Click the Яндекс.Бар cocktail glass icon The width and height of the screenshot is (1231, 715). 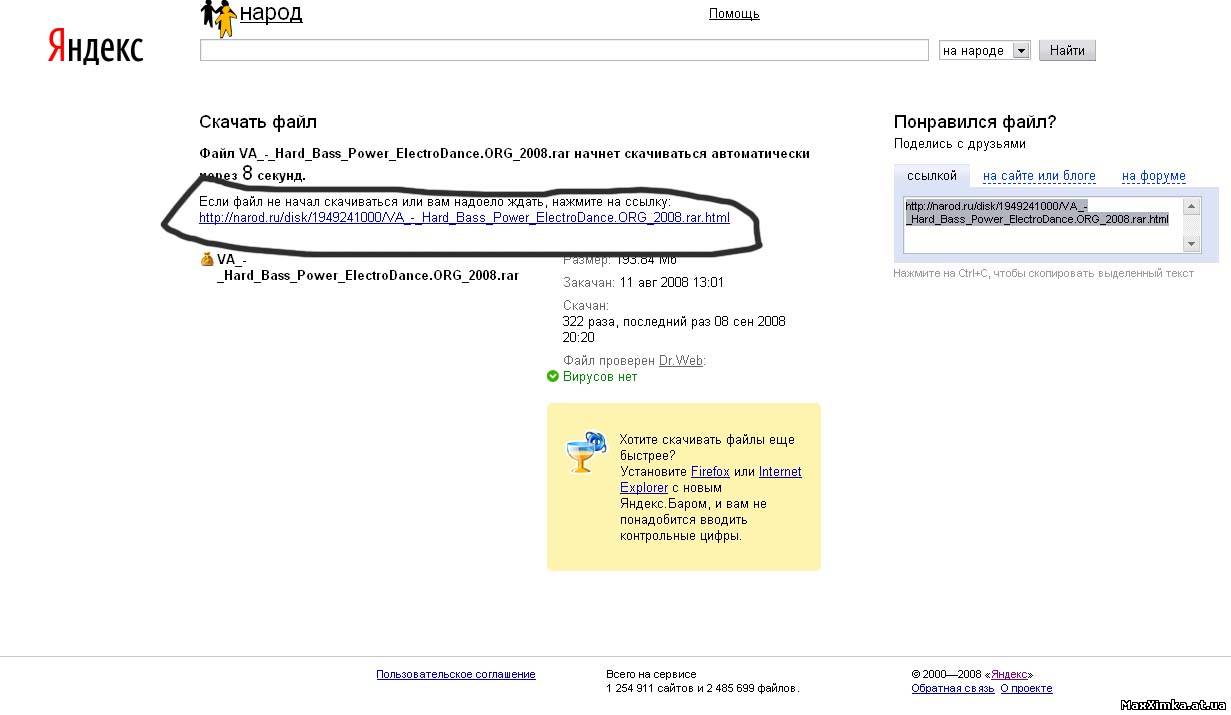pyautogui.click(x=585, y=452)
